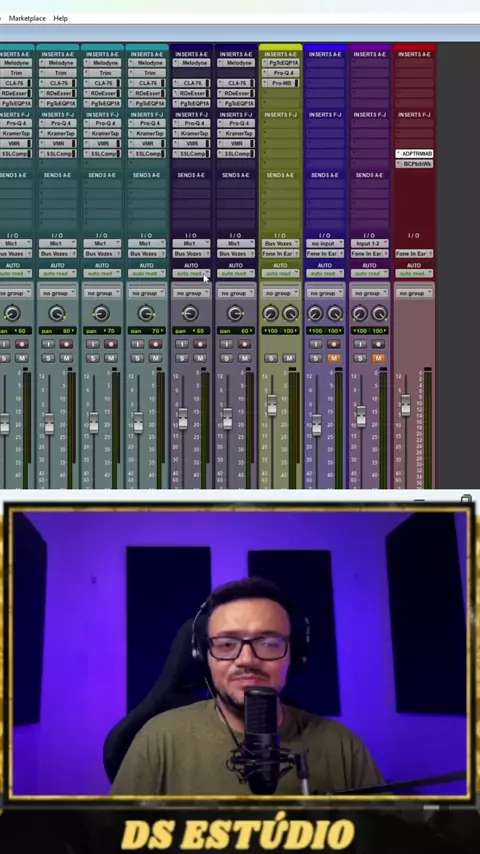Viewport: 480px width, 854px height.
Task: Record-arm the track panned 70 right
Action: click(x=156, y=344)
